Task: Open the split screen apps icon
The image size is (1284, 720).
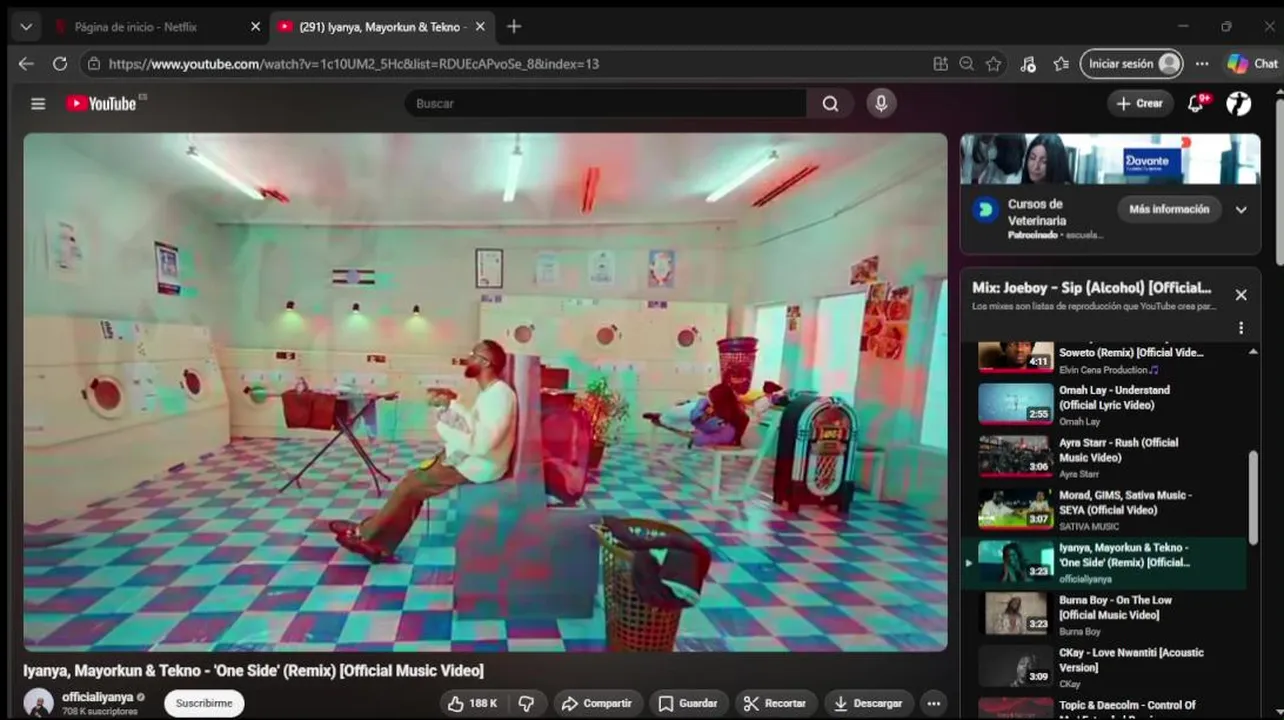Action: pos(940,63)
